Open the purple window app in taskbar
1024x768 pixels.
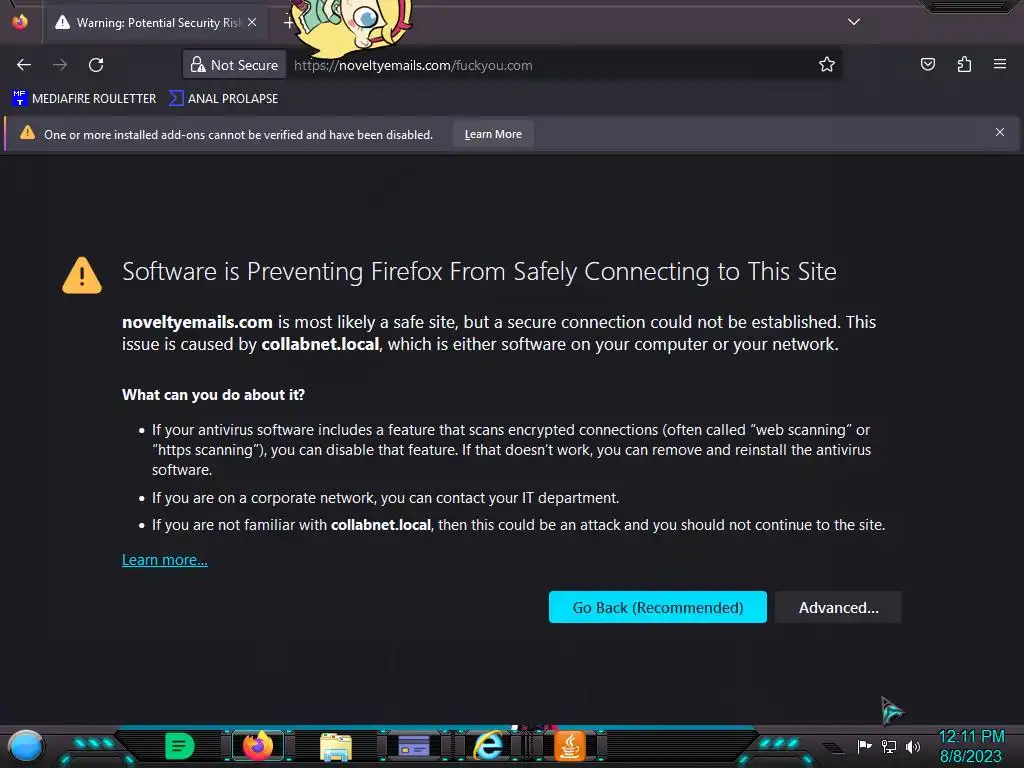(x=413, y=746)
